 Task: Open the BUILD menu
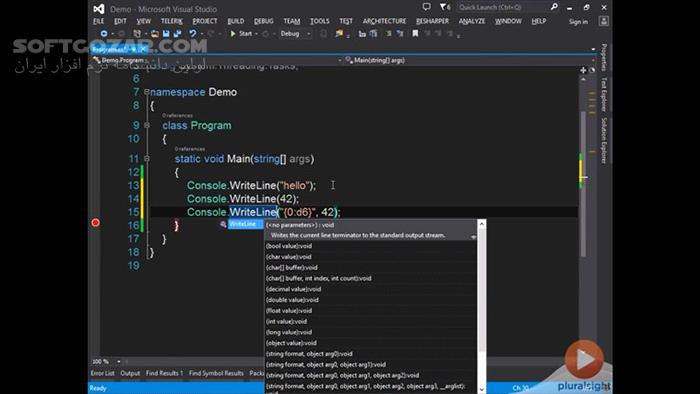[x=236, y=21]
